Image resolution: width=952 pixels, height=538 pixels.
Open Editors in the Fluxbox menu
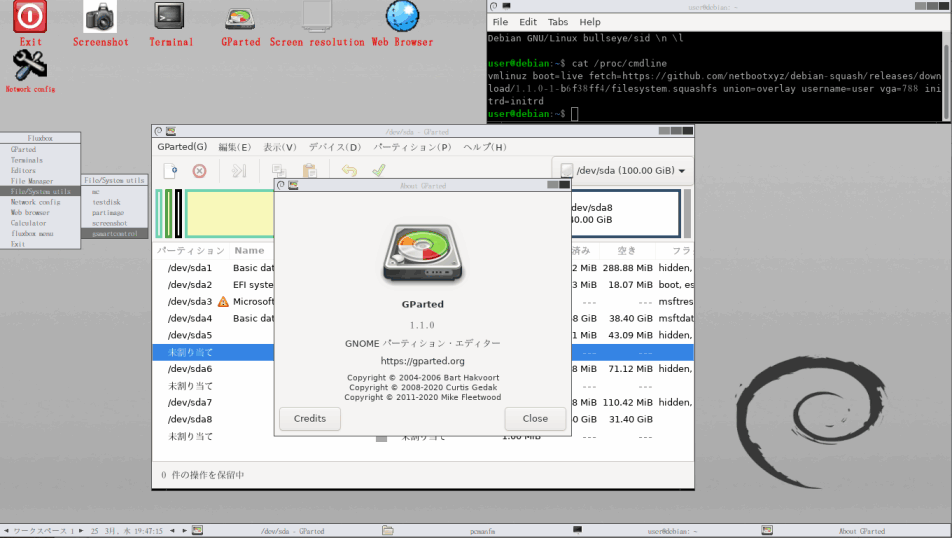(x=40, y=171)
